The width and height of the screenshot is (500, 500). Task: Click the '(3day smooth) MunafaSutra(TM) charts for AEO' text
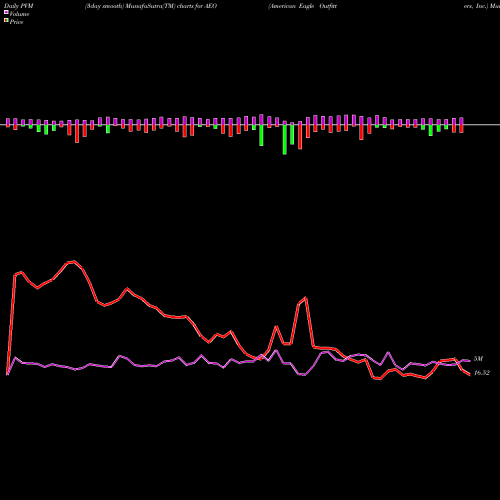pyautogui.click(x=151, y=6)
